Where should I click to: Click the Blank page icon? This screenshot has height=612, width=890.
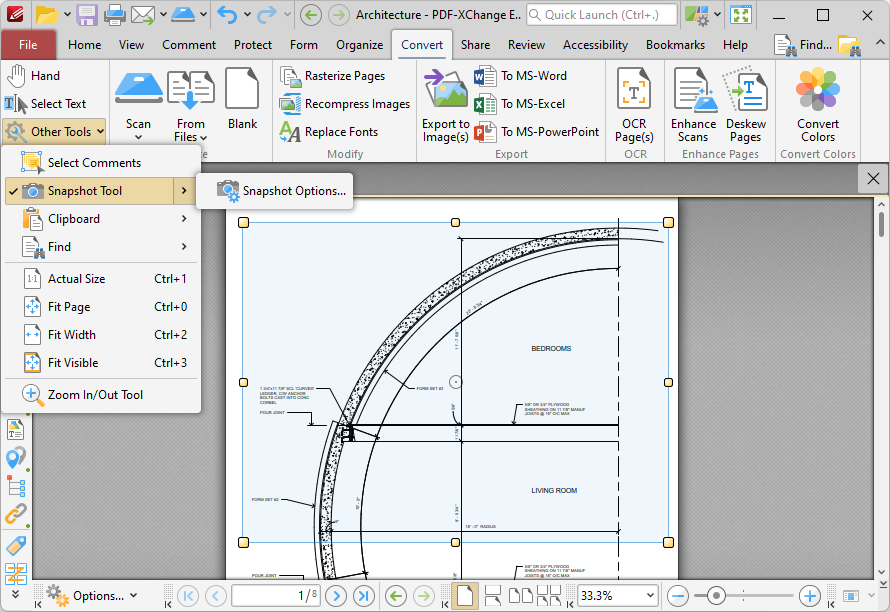pos(242,99)
